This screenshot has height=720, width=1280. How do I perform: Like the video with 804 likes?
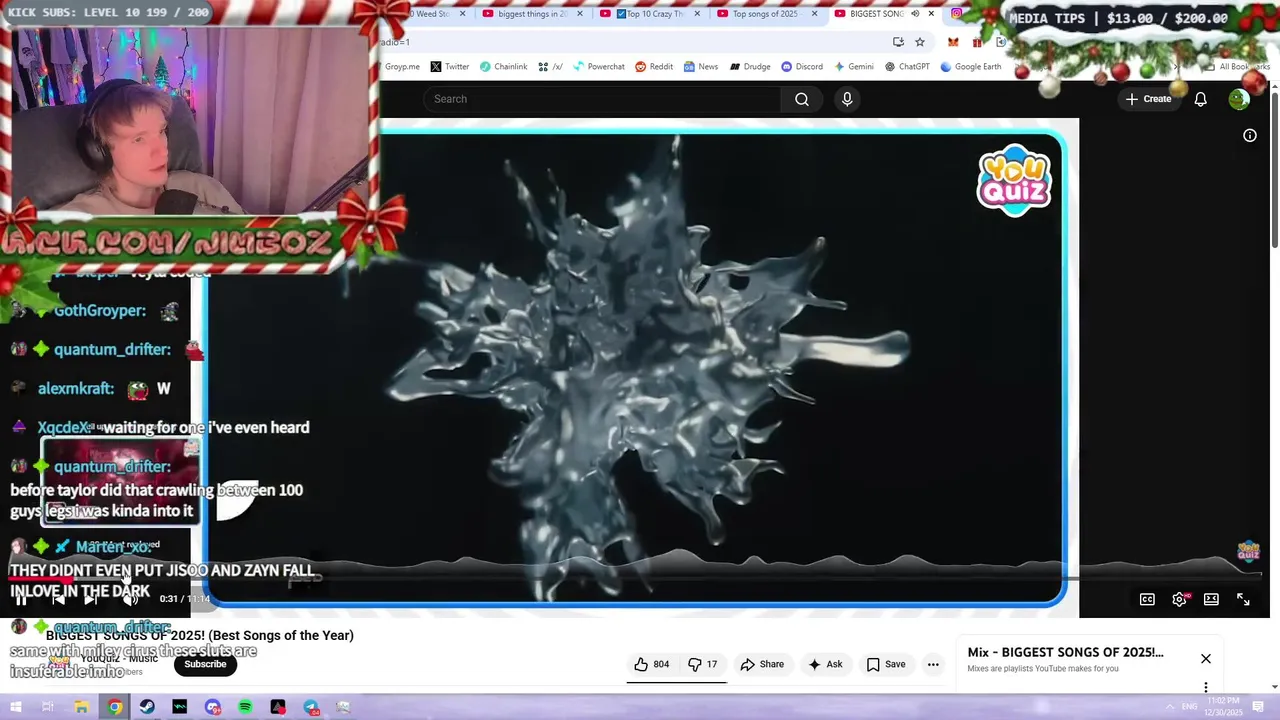pyautogui.click(x=652, y=664)
